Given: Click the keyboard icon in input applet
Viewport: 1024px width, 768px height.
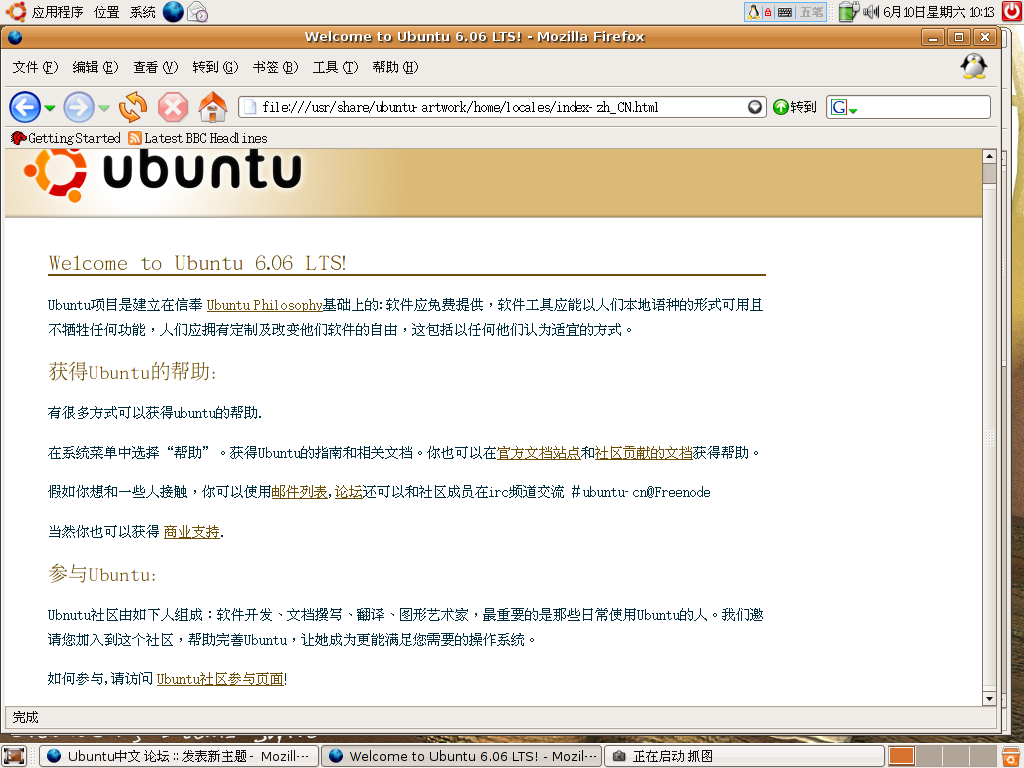Looking at the screenshot, I should 784,12.
